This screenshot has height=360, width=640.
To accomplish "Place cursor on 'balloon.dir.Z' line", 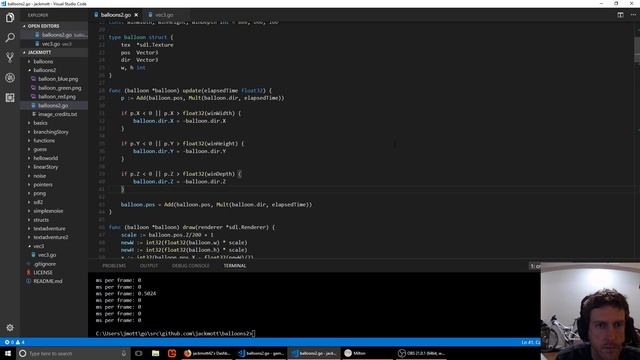I will click(x=179, y=181).
